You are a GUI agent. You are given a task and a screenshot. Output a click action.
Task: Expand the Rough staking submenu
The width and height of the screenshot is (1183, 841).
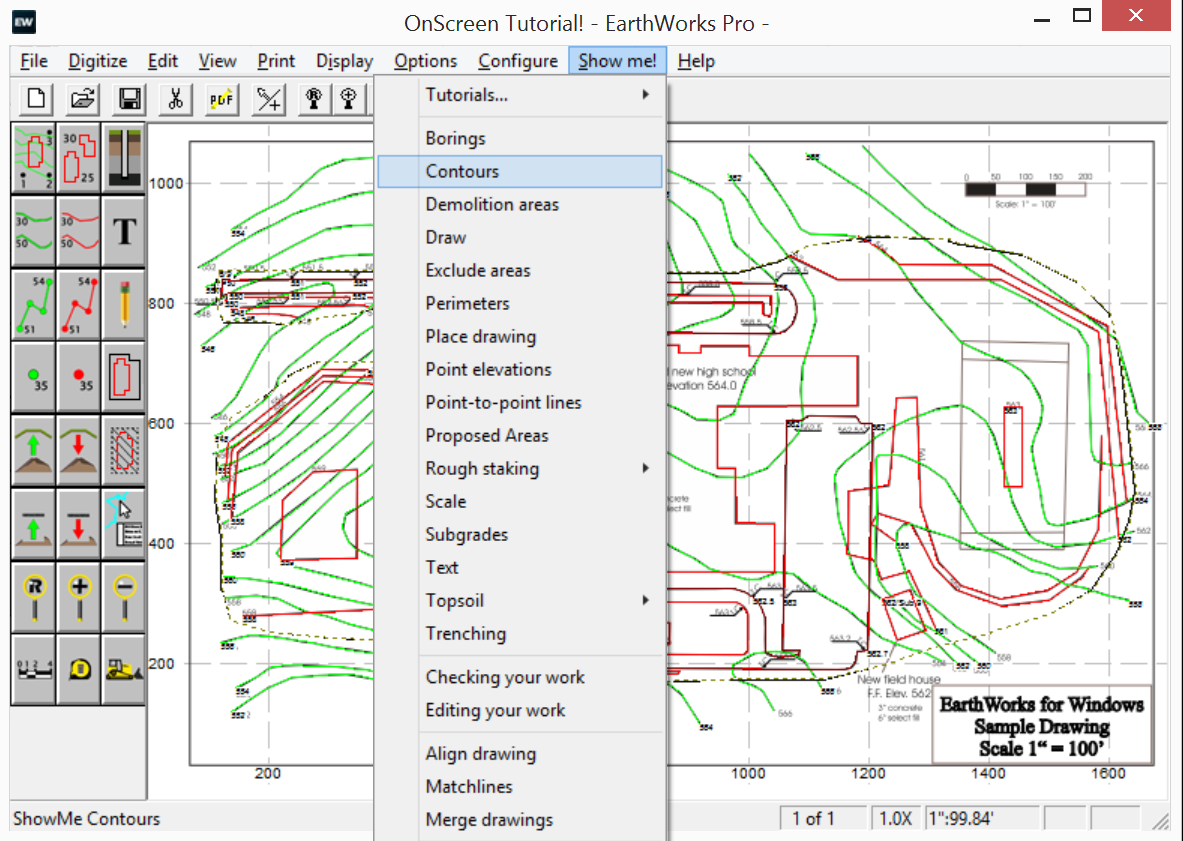(x=520, y=468)
